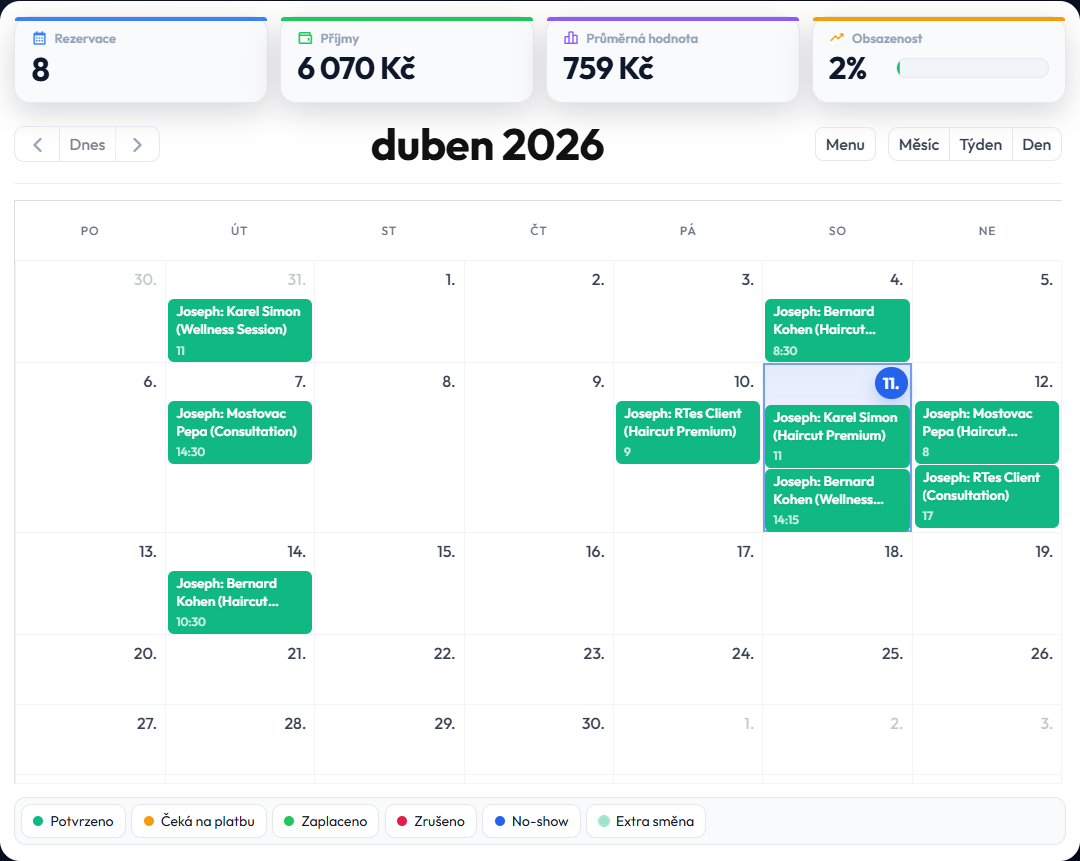This screenshot has width=1080, height=861.
Task: Go to next month with right chevron
Action: (137, 144)
